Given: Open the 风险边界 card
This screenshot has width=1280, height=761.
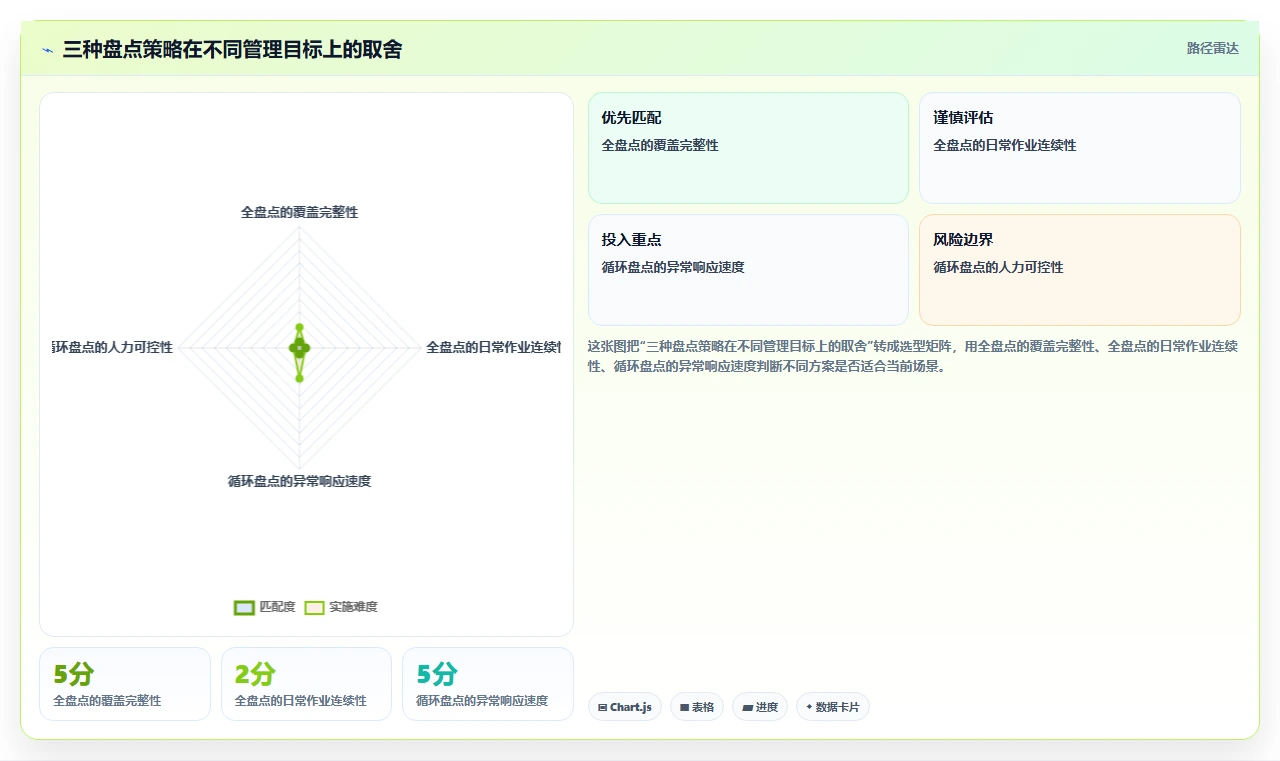Looking at the screenshot, I should [x=1080, y=270].
